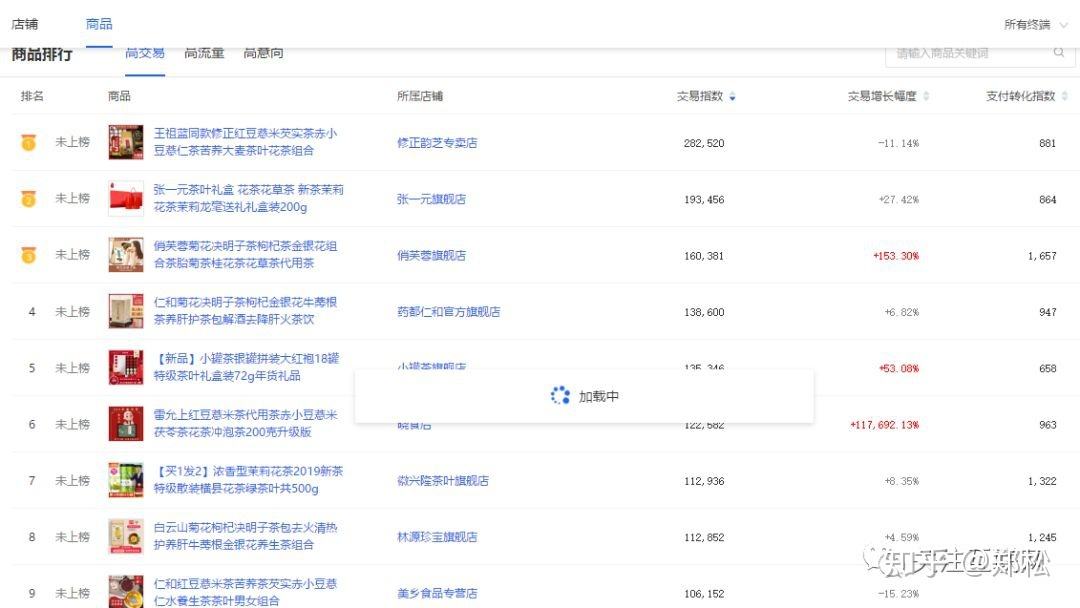This screenshot has height=608, width=1080.
Task: Click the 加载中 loading spinner
Action: click(560, 395)
